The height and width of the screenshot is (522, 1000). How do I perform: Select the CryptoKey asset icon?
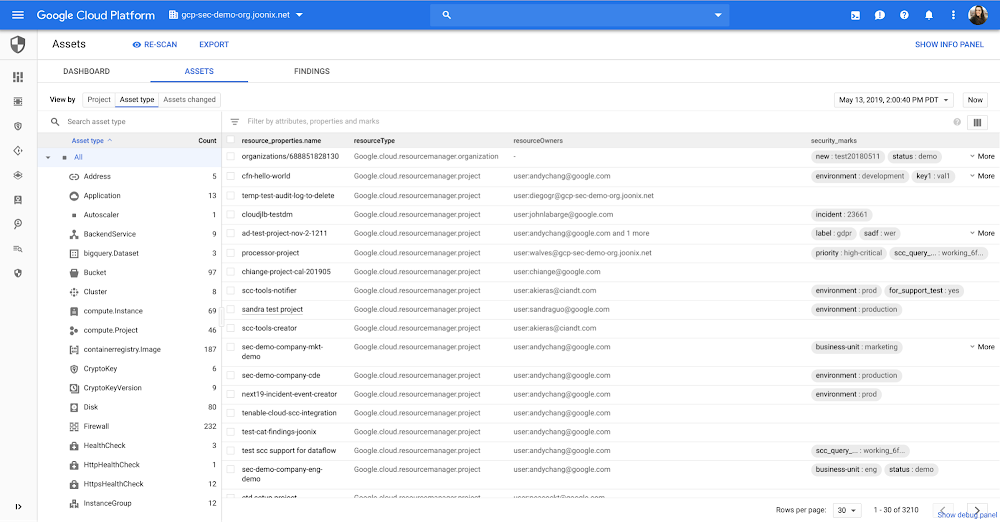74,369
